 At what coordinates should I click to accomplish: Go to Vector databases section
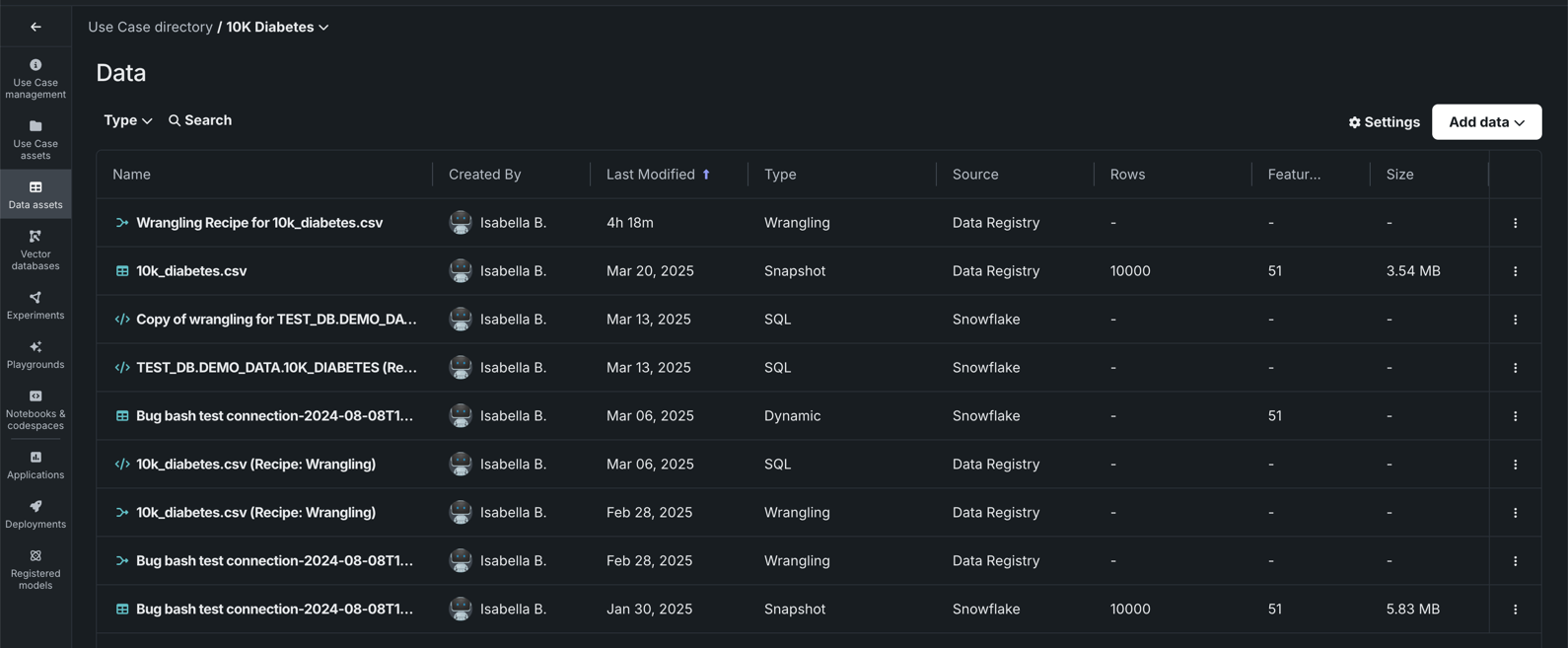[x=36, y=250]
